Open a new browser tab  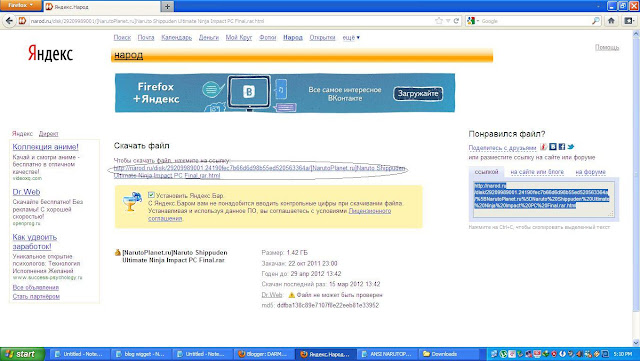coord(167,6)
